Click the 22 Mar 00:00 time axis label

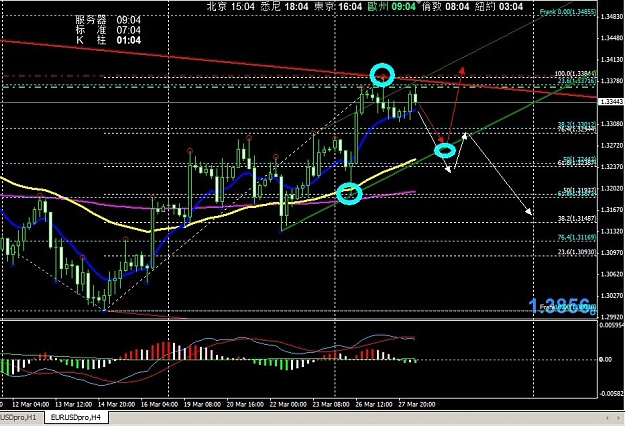pos(288,404)
